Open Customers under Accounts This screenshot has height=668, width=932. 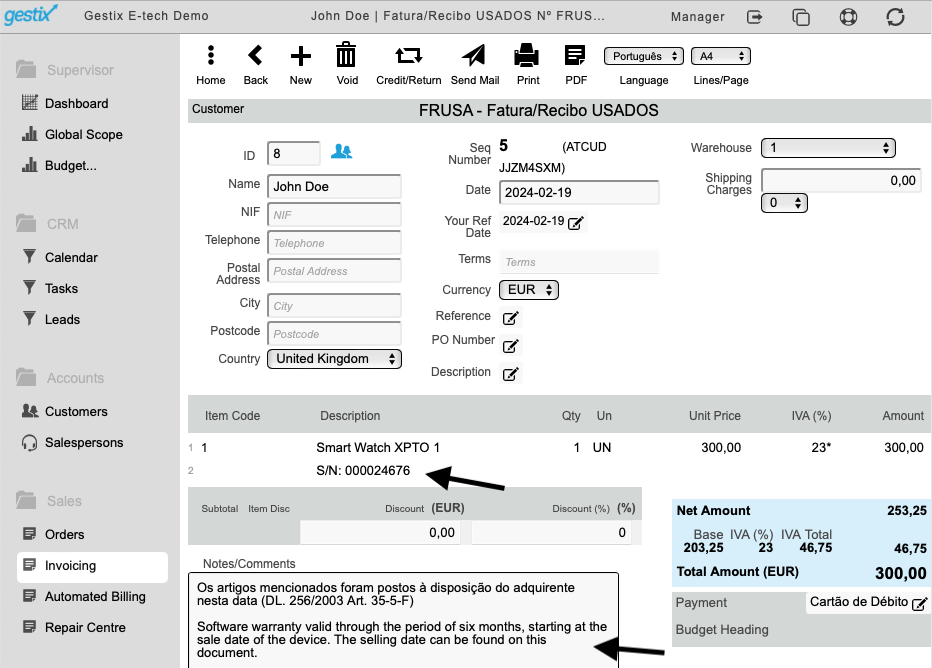pyautogui.click(x=76, y=411)
